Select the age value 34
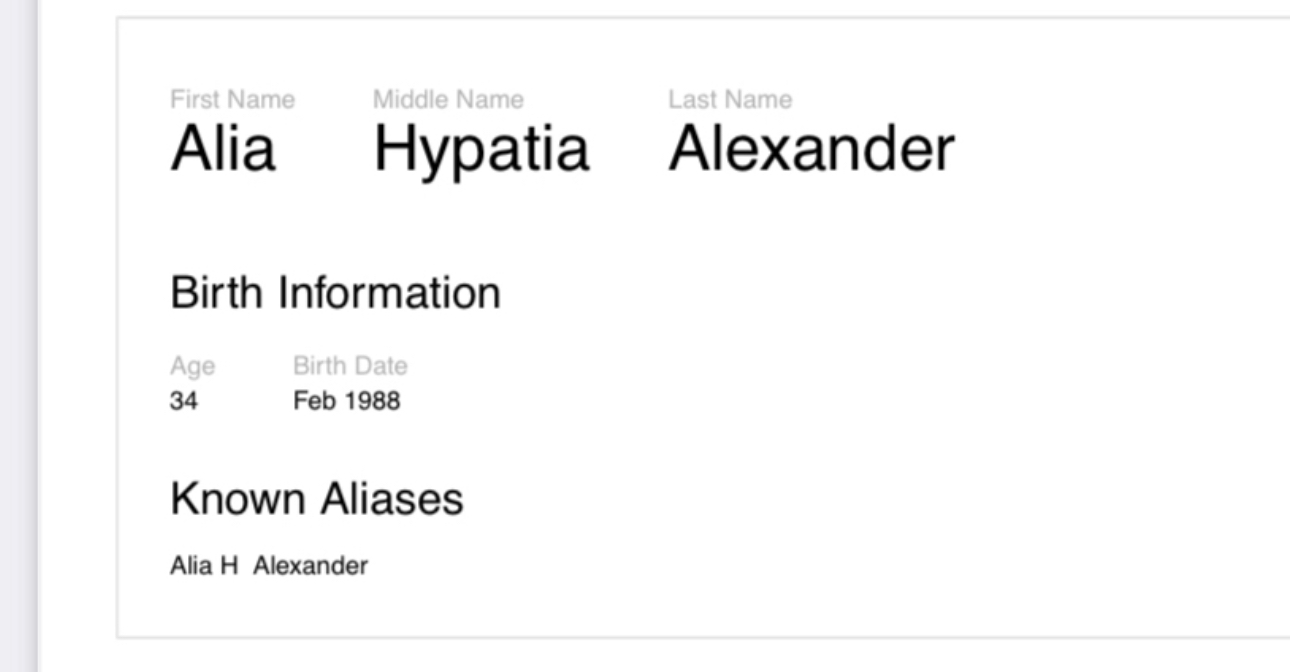Image resolution: width=1290 pixels, height=672 pixels. click(x=184, y=402)
